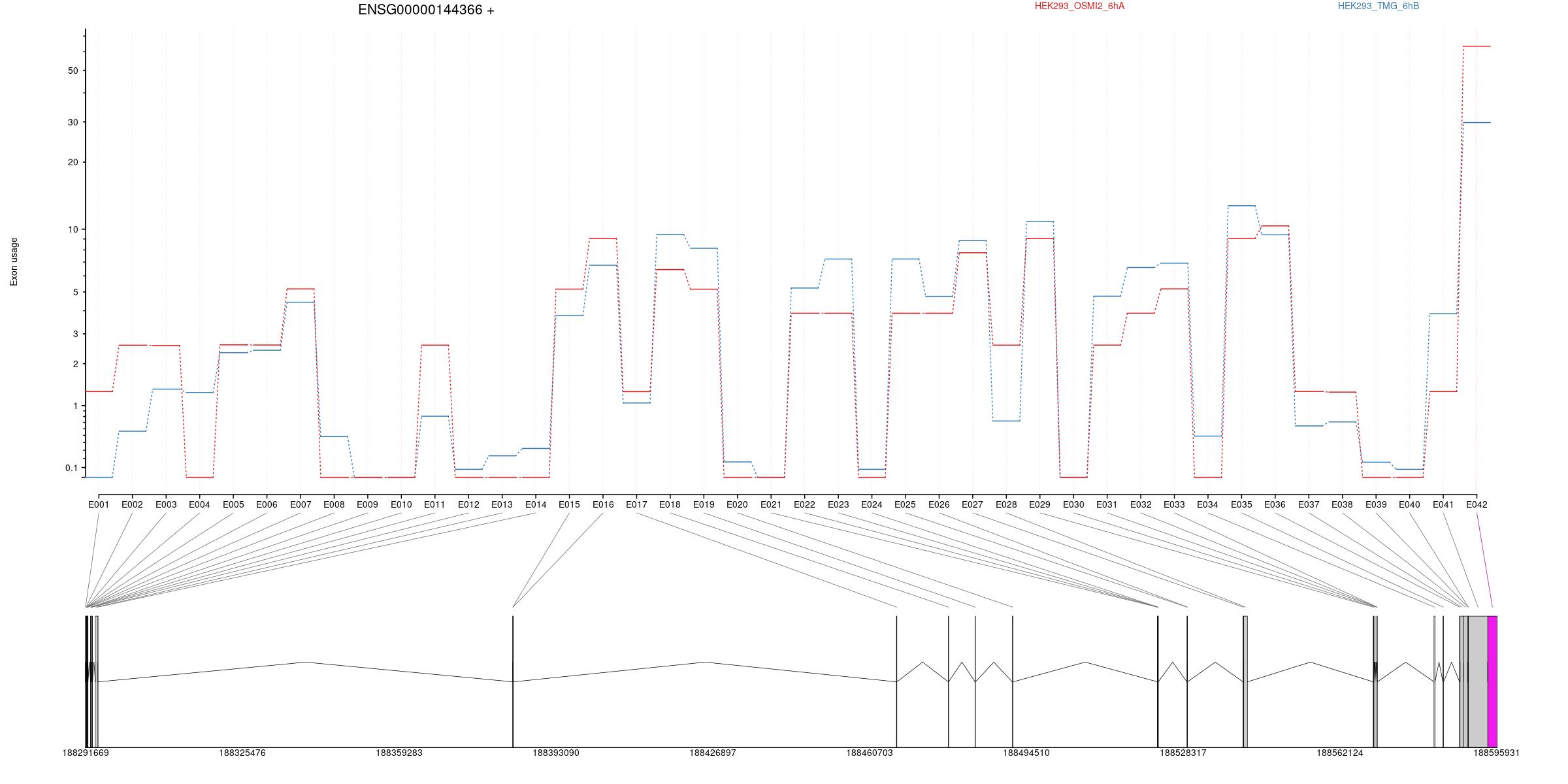Viewport: 1568px width, 784px height.
Task: Click exon label E028
Action: [1006, 504]
